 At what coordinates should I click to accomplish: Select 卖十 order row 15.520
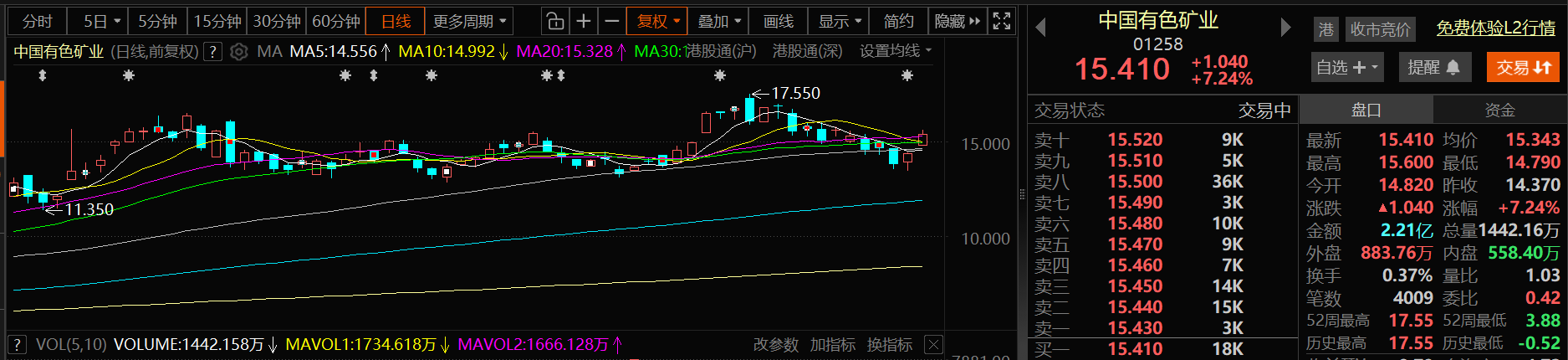[1162, 140]
